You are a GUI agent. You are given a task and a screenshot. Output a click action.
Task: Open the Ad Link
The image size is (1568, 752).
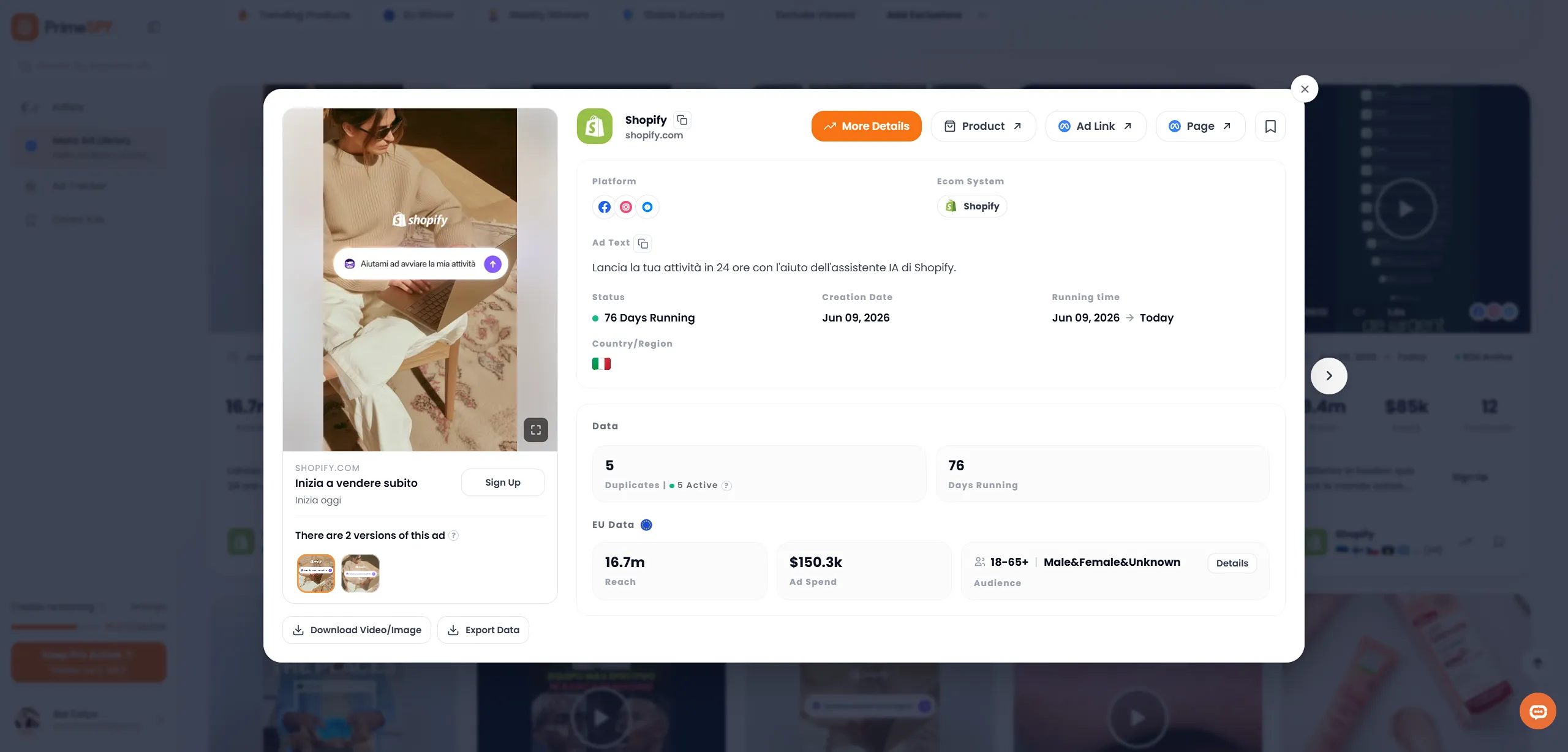point(1095,126)
